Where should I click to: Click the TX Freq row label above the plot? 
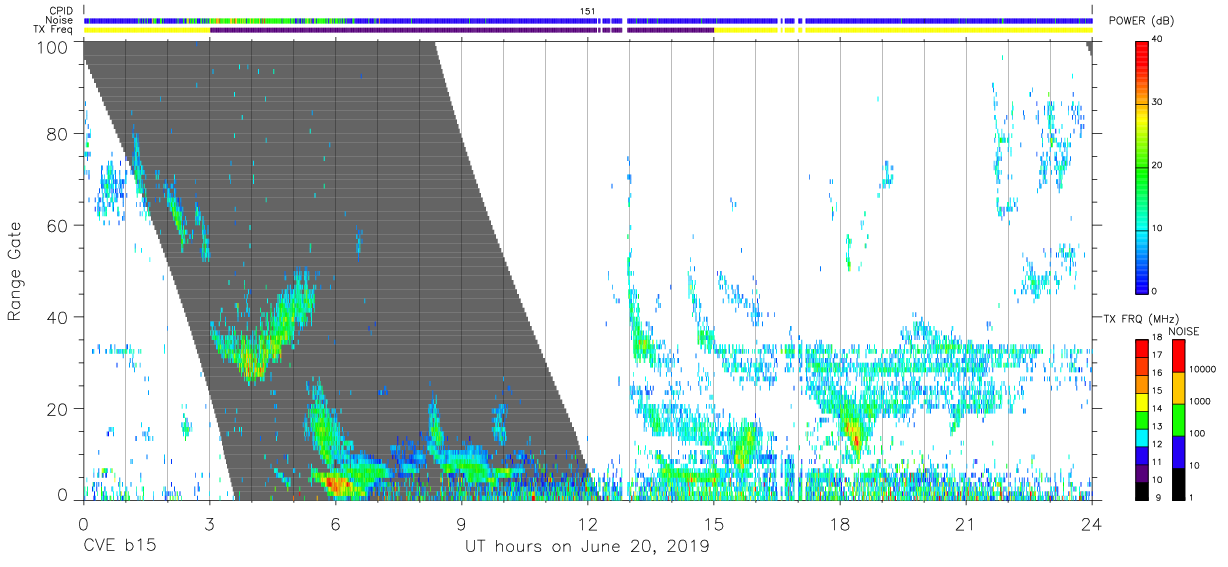(52, 30)
